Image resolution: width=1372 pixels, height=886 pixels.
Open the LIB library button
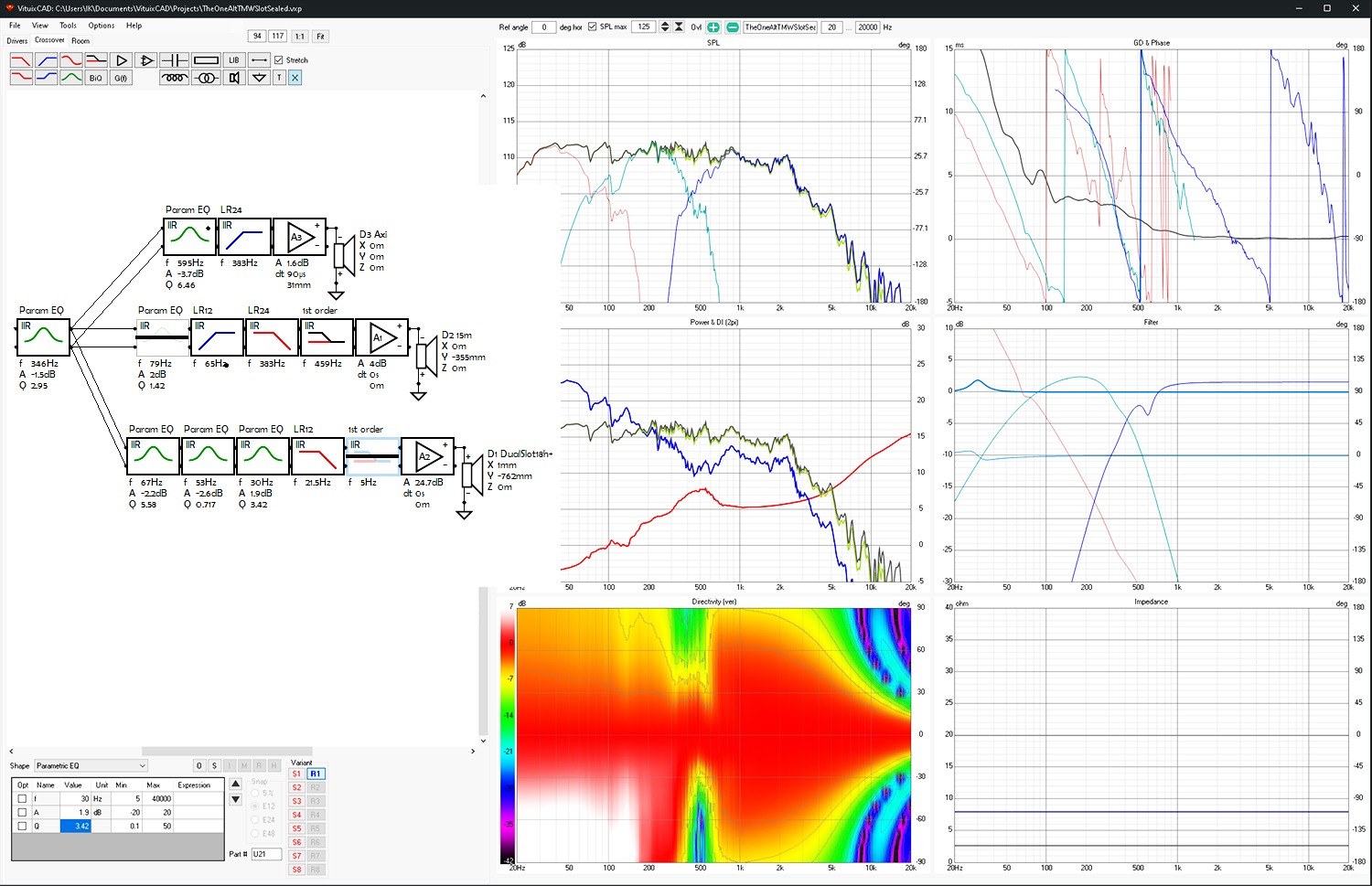(234, 60)
